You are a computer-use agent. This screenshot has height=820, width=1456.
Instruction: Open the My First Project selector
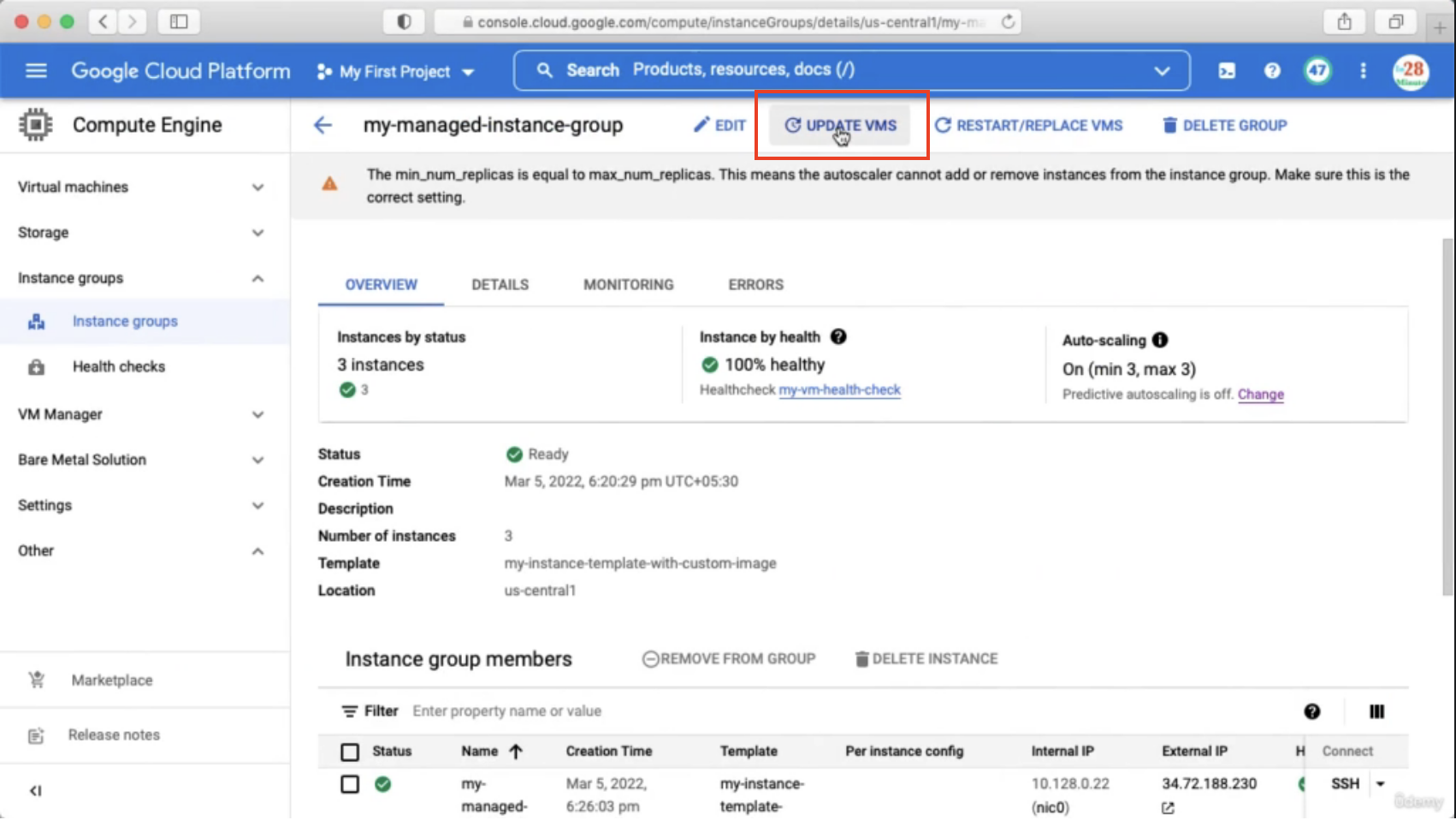[x=396, y=72]
